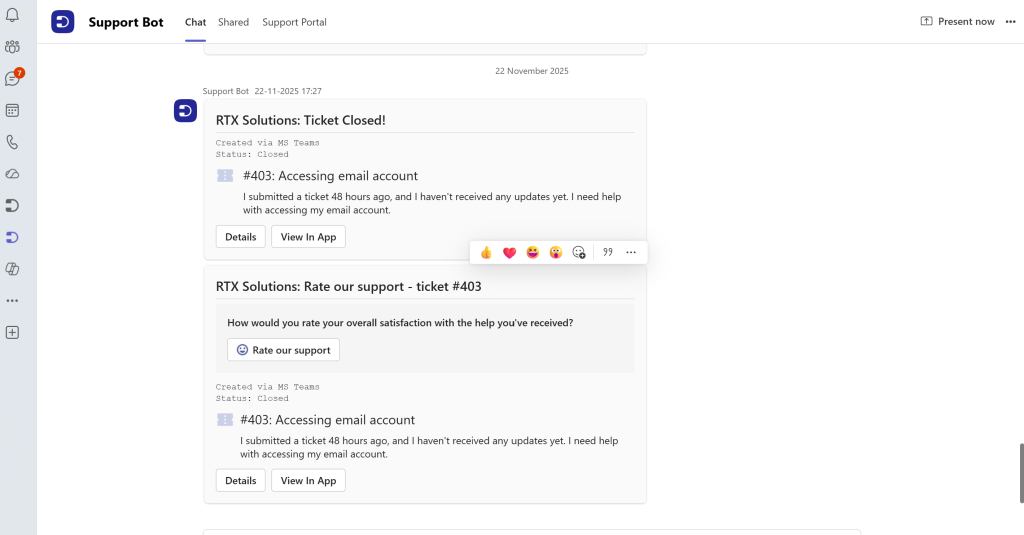Click 'Created via MS Teams' in Rate support card
This screenshot has width=1024, height=535.
pos(268,387)
